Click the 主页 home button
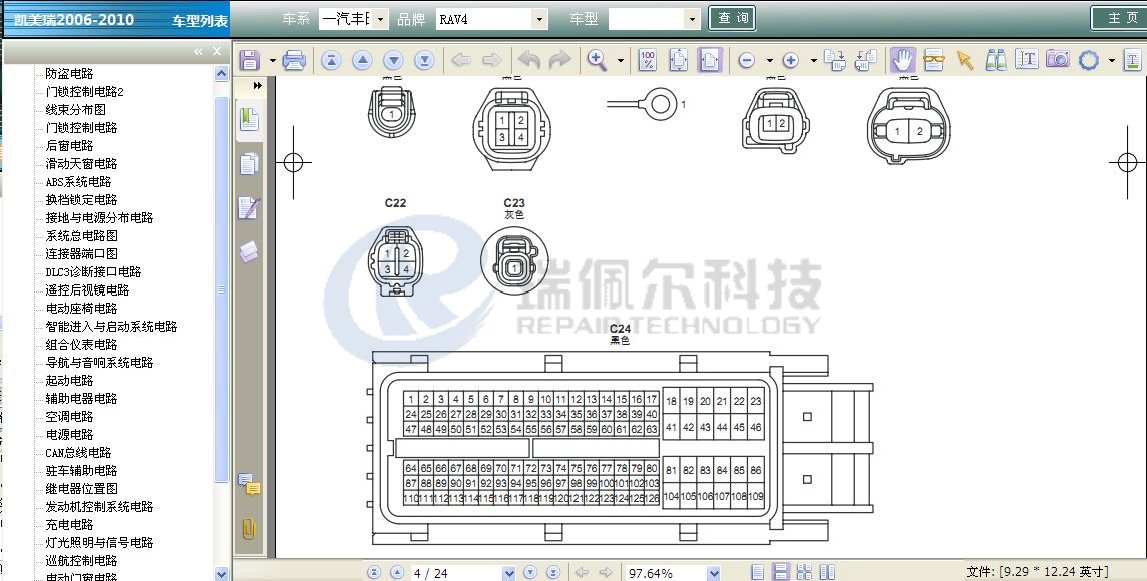This screenshot has width=1147, height=581. click(1116, 18)
